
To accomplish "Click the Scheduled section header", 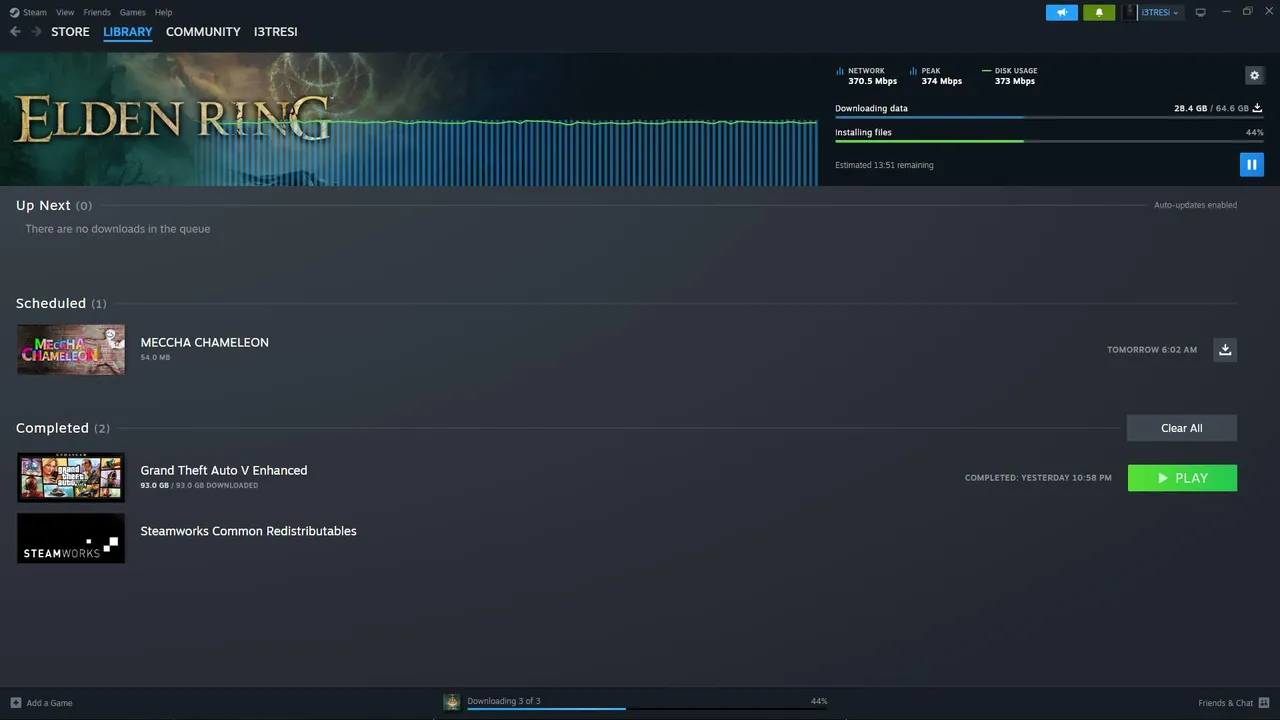I will click(x=61, y=303).
